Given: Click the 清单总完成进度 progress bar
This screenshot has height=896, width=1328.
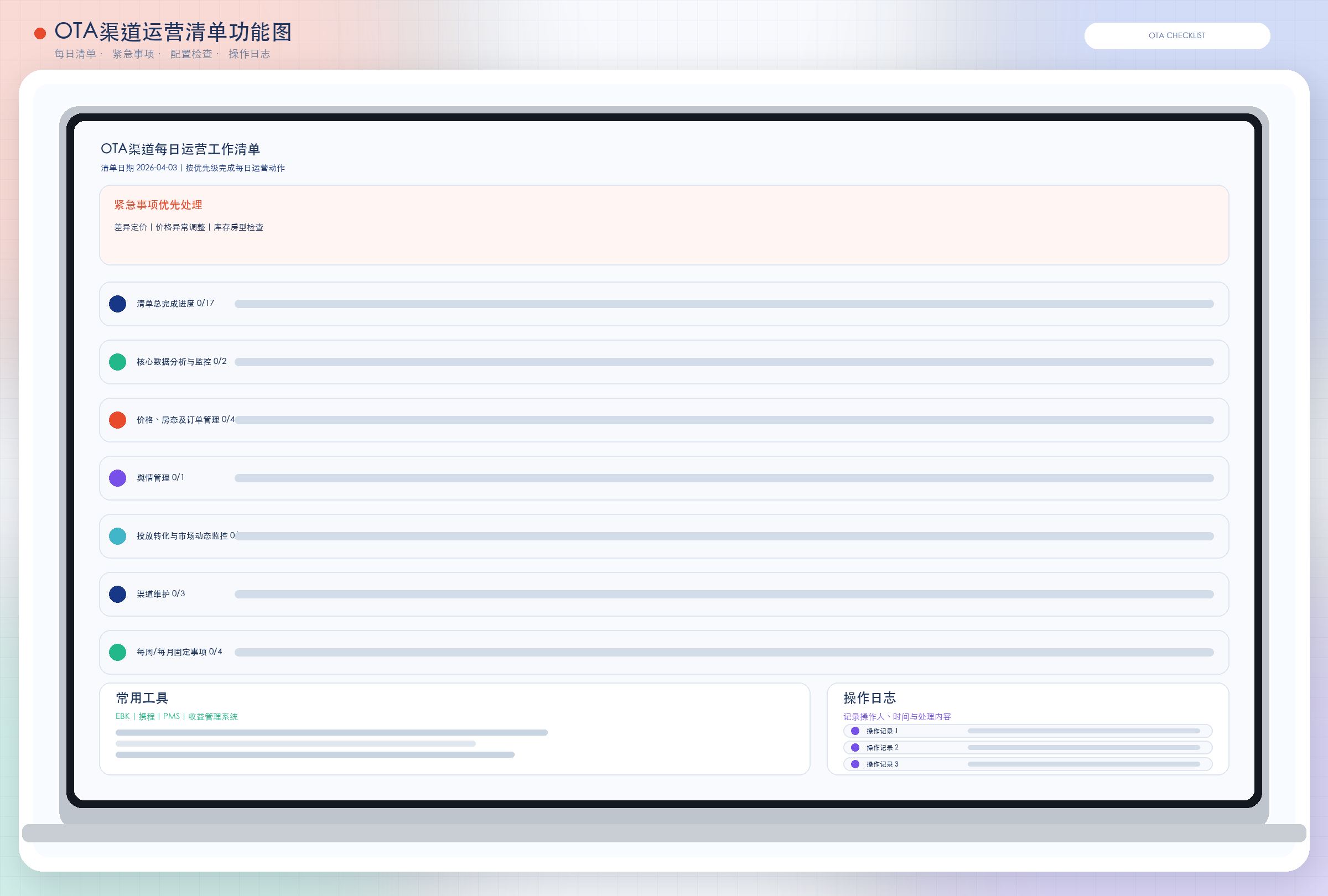Looking at the screenshot, I should tap(724, 304).
